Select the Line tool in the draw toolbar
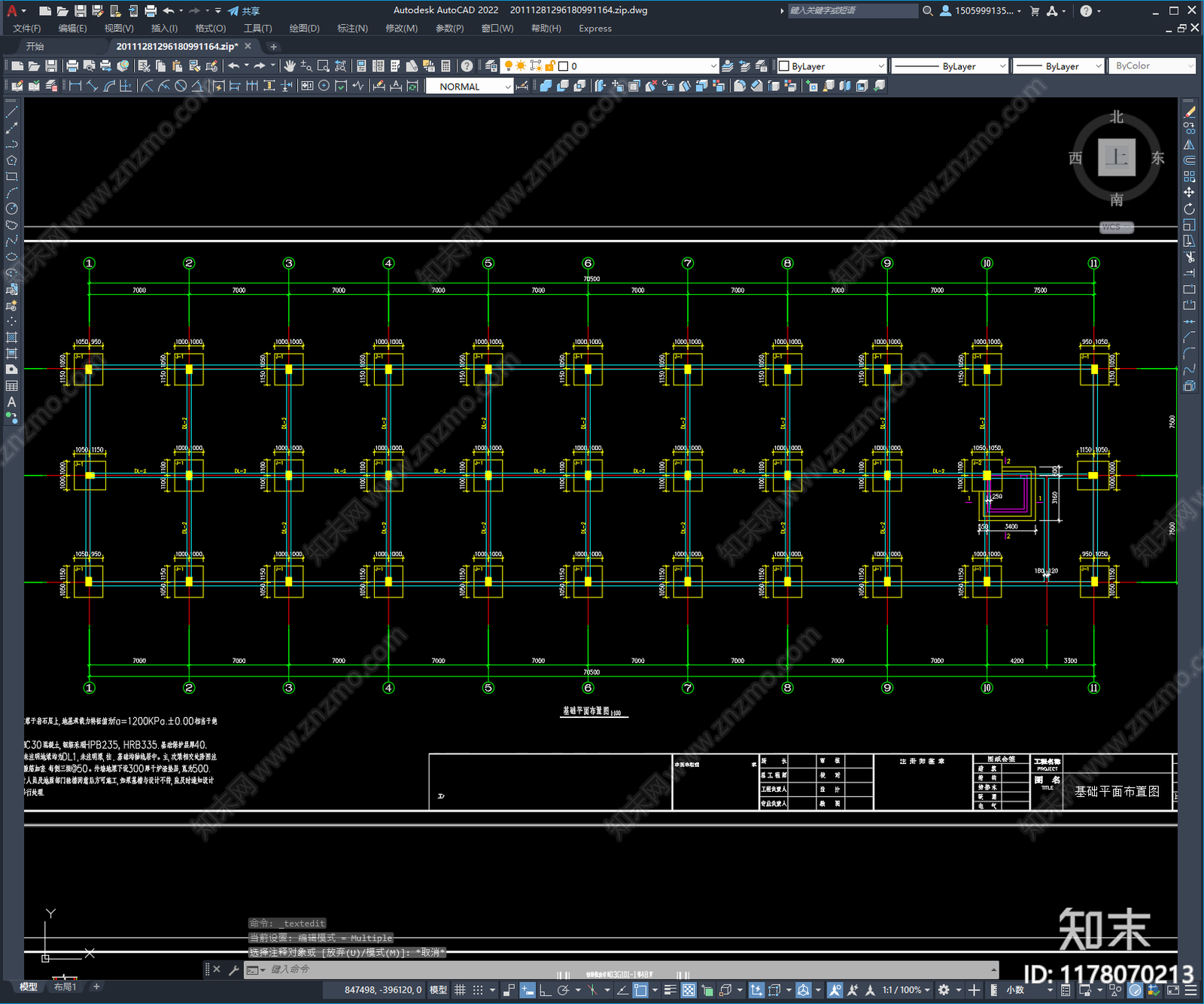Screen dimensions: 1204x1004 [11, 111]
